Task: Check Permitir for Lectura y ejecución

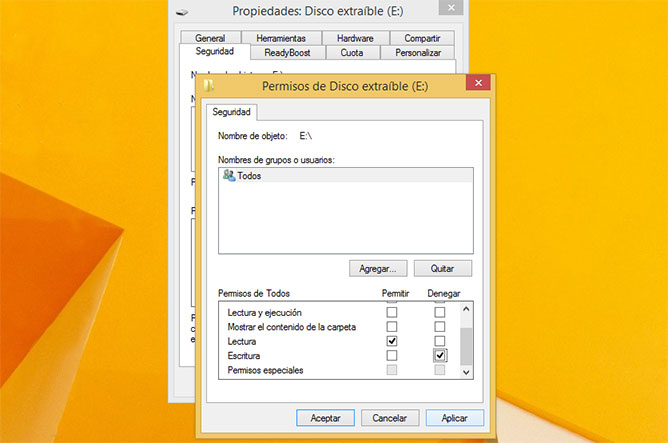Action: [x=392, y=312]
